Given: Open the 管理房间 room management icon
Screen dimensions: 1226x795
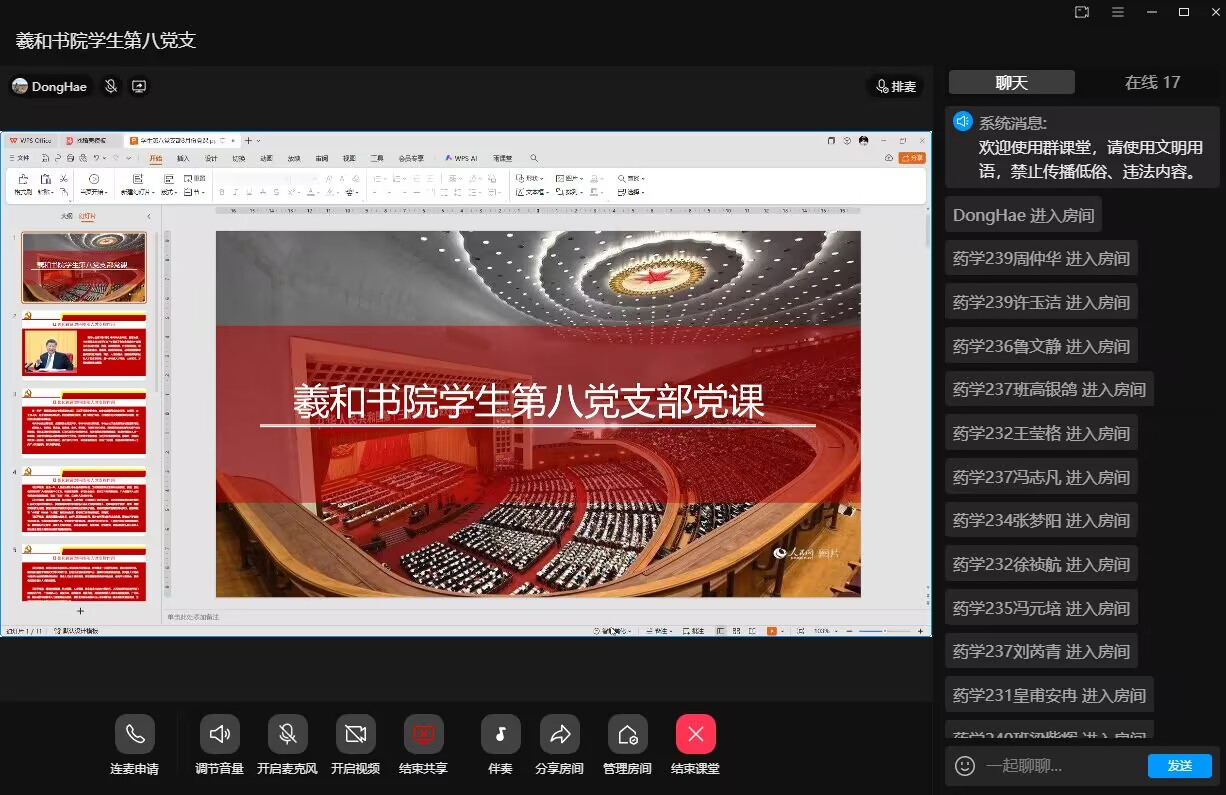Looking at the screenshot, I should (x=627, y=735).
